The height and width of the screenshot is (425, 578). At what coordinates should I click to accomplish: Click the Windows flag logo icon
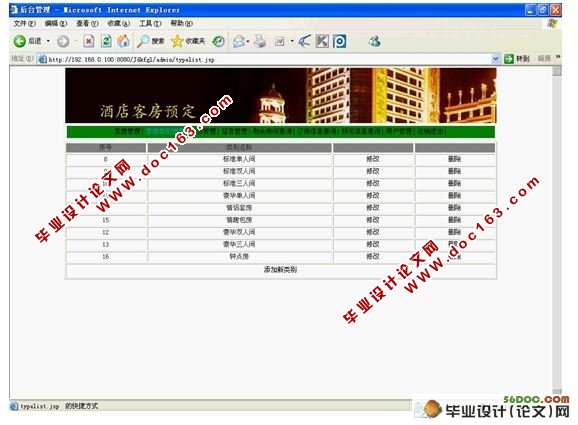tap(552, 24)
